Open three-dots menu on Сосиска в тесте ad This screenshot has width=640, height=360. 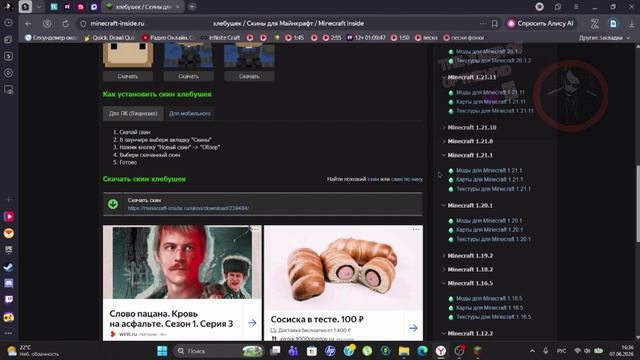click(416, 229)
